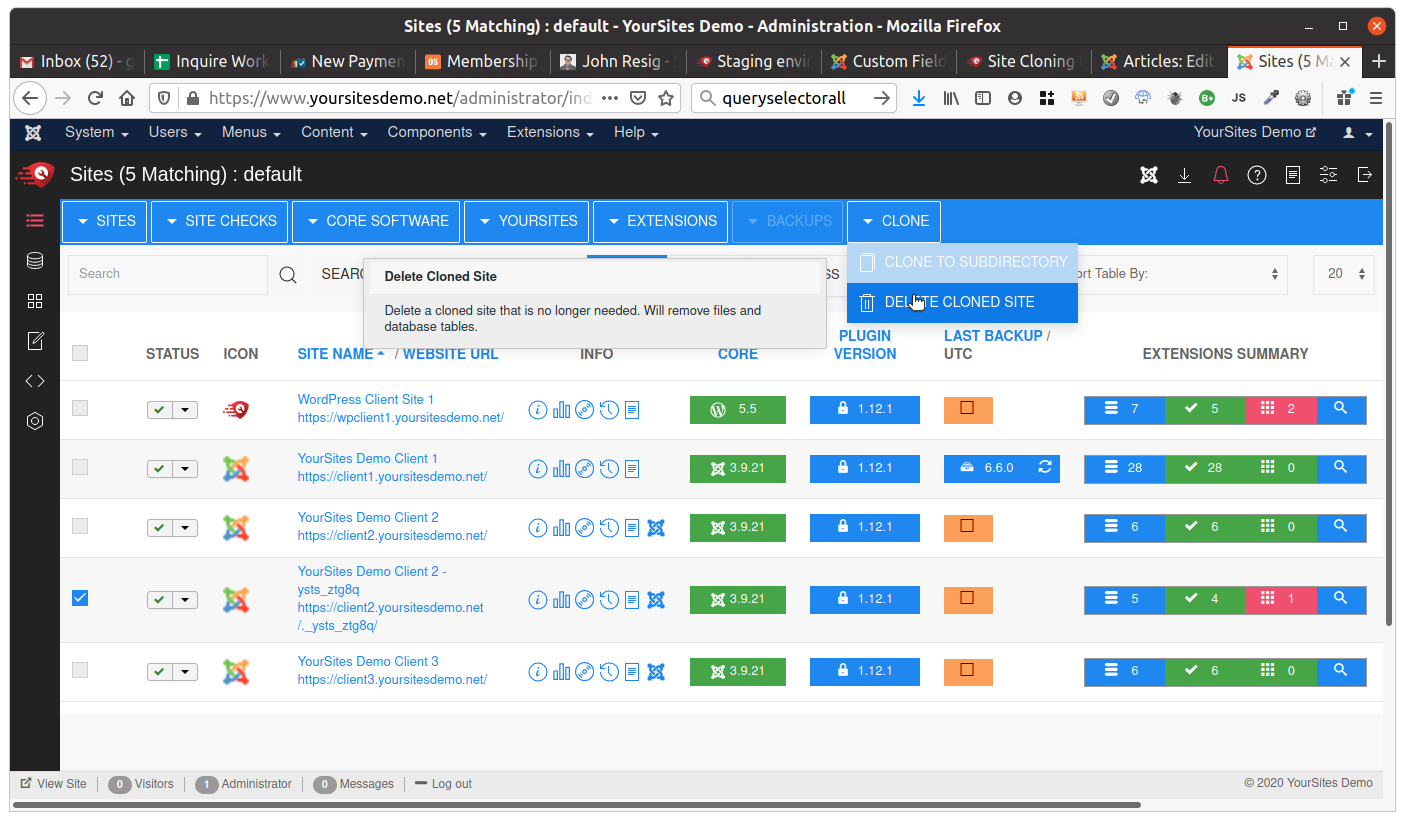The image size is (1405, 821).
Task: Click refresh icon in Client 1 backup cell
Action: [x=1045, y=467]
